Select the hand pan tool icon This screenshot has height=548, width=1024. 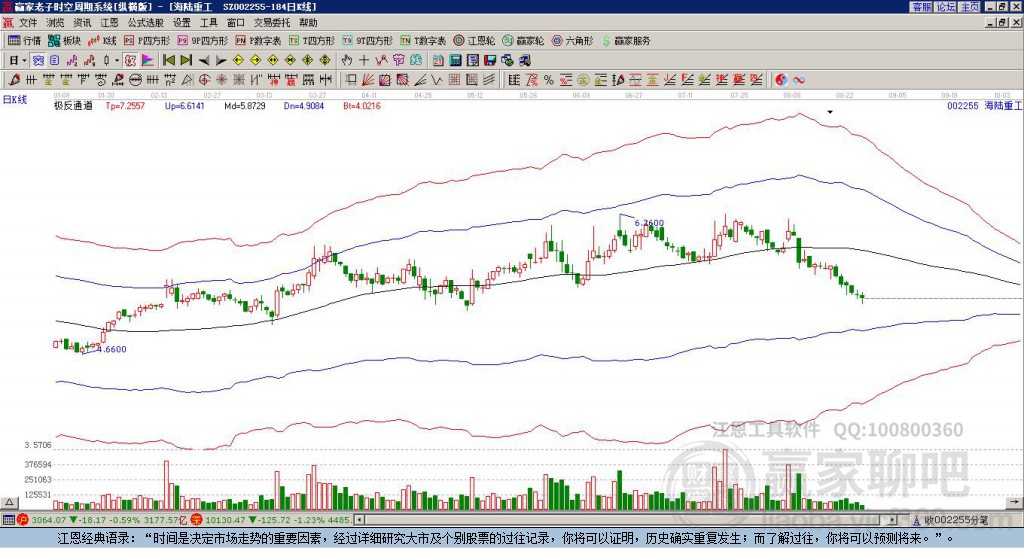pyautogui.click(x=347, y=60)
